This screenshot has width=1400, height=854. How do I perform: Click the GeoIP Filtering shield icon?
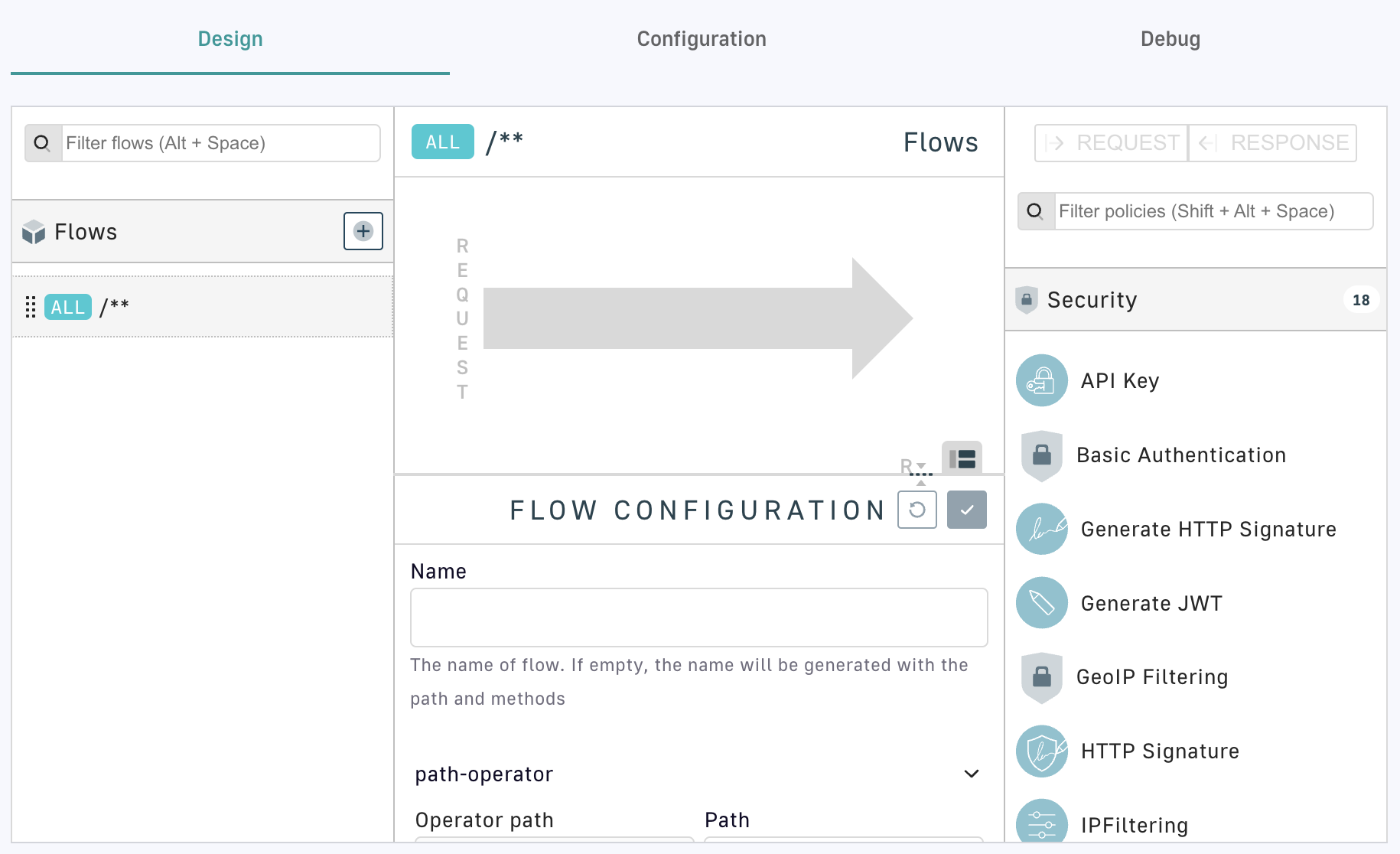(1041, 677)
